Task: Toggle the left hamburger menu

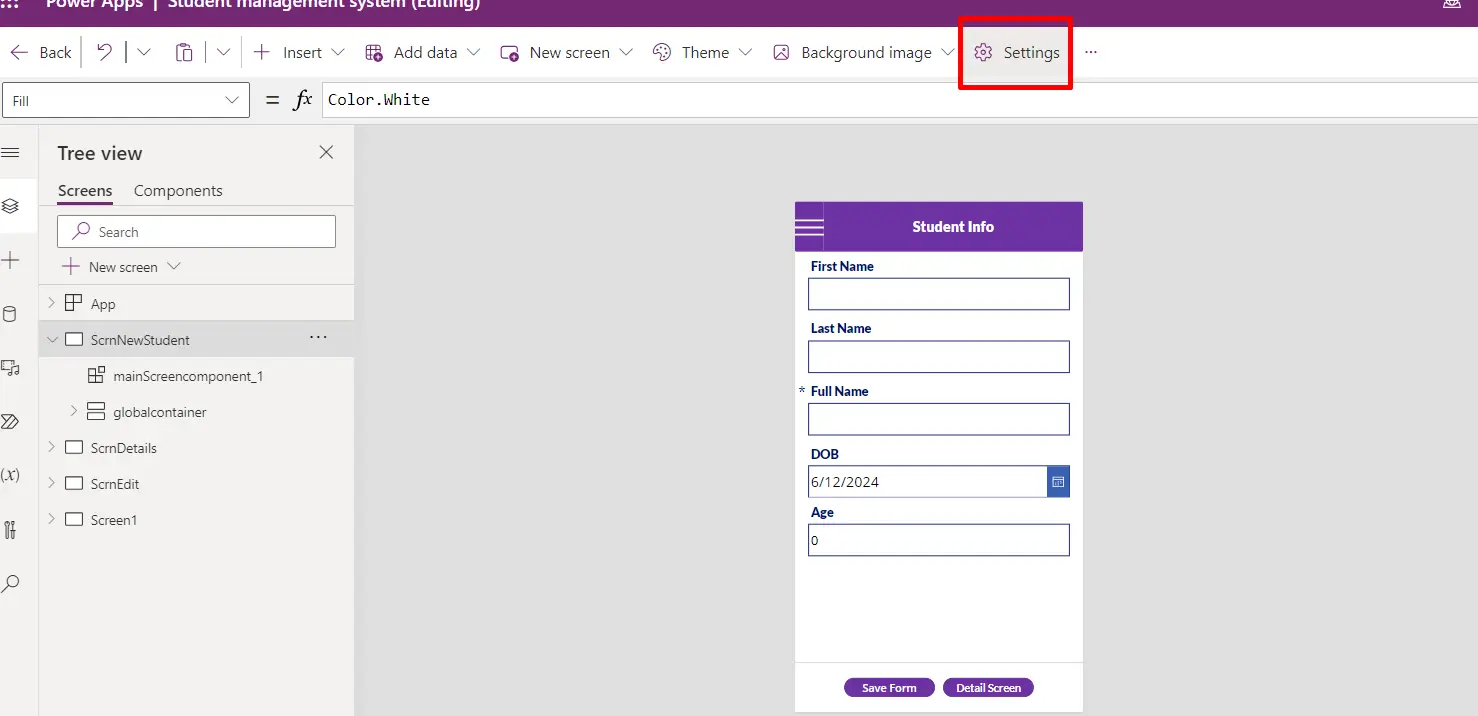Action: (10, 153)
